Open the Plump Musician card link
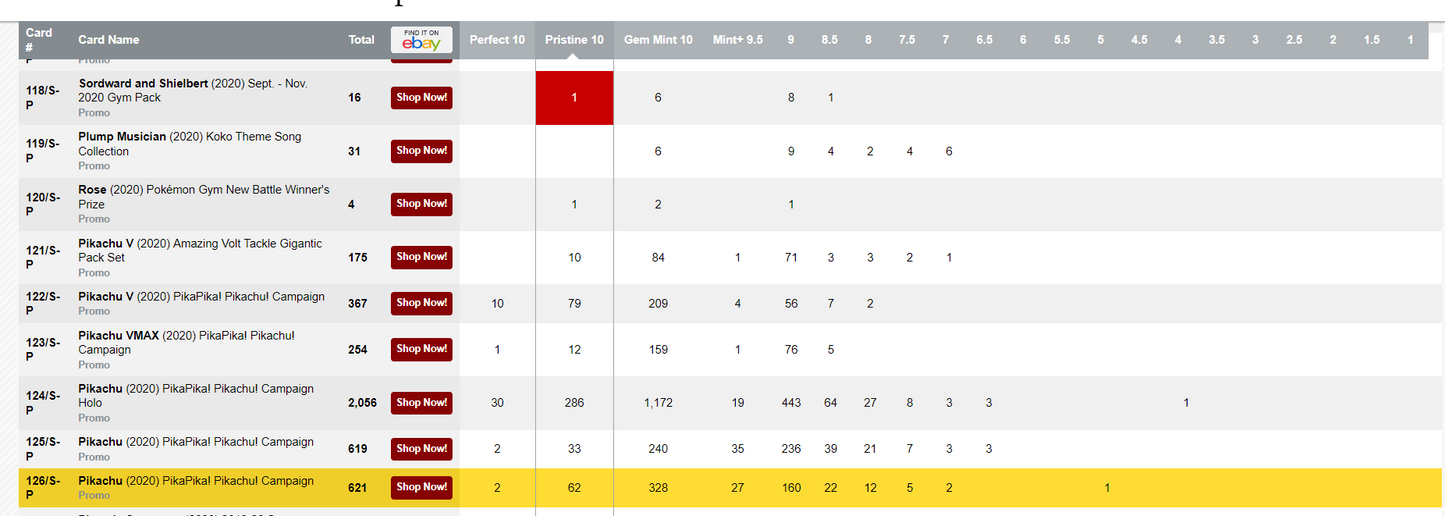Viewport: 1445px width, 516px height. (122, 137)
